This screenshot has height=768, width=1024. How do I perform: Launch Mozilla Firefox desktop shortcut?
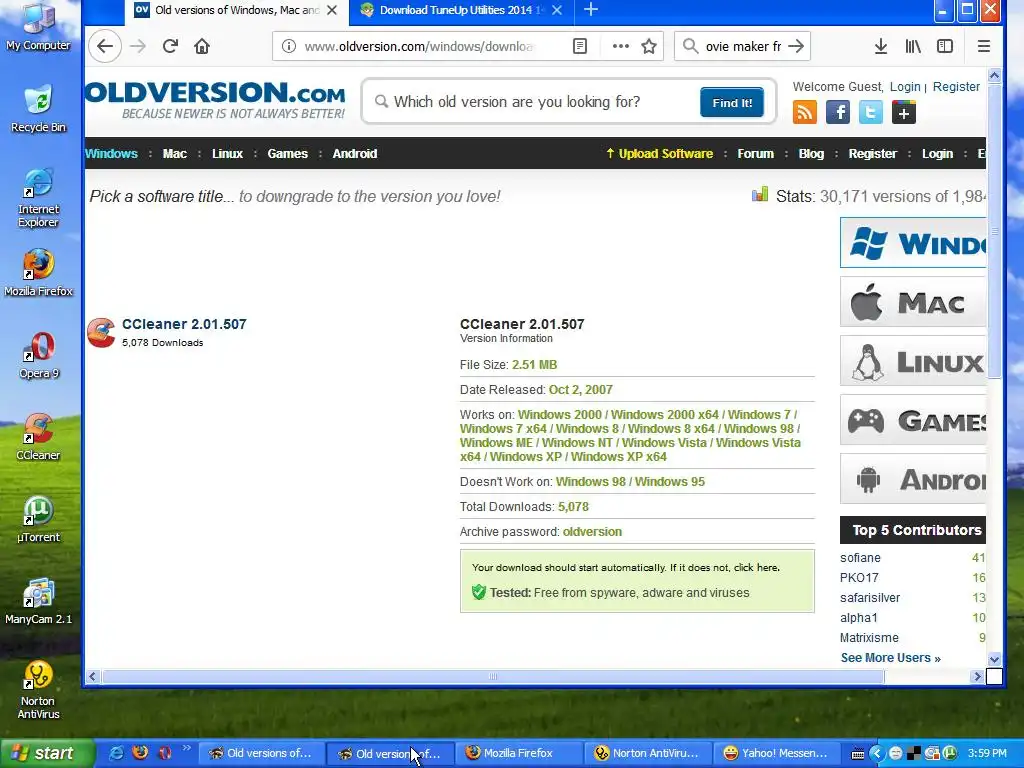38,273
